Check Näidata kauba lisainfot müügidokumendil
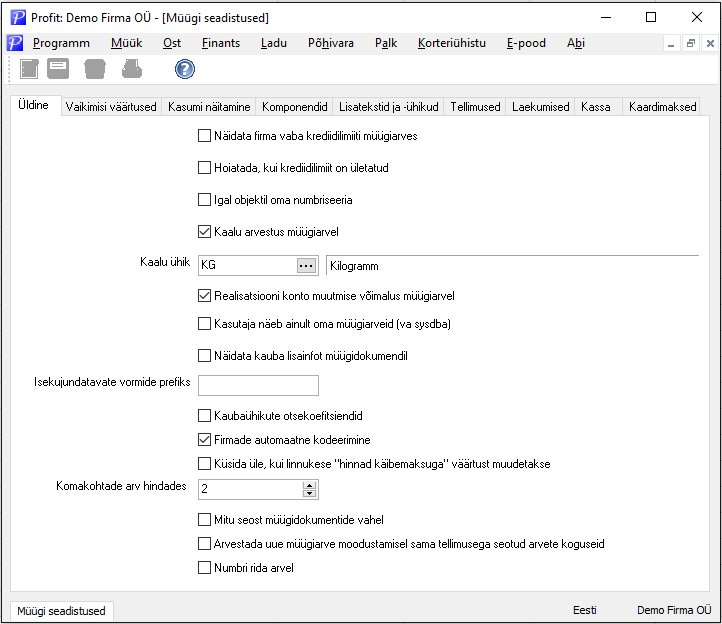This screenshot has height=624, width=722. click(x=204, y=356)
